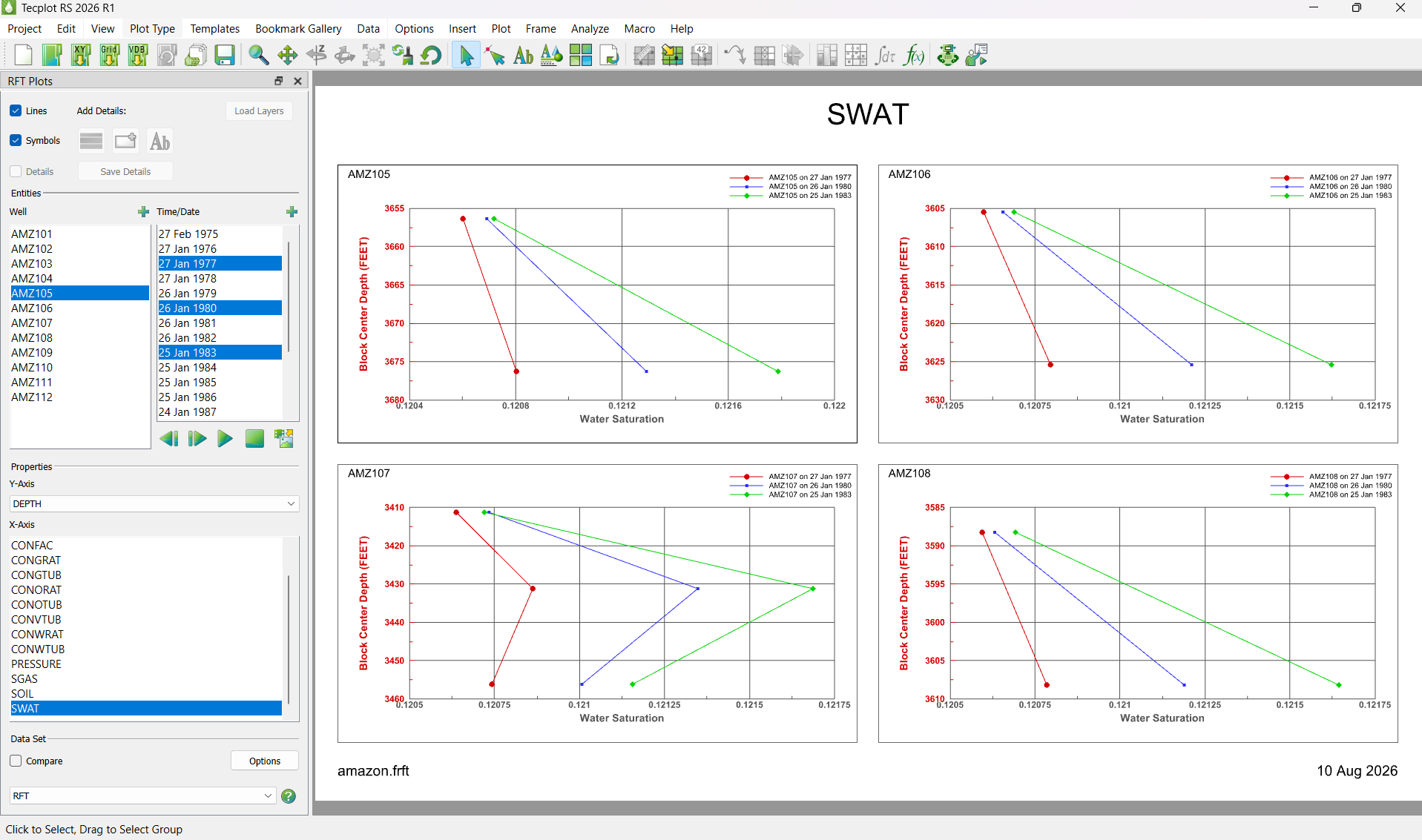Uncheck the Symbols checkbox

pyautogui.click(x=16, y=140)
